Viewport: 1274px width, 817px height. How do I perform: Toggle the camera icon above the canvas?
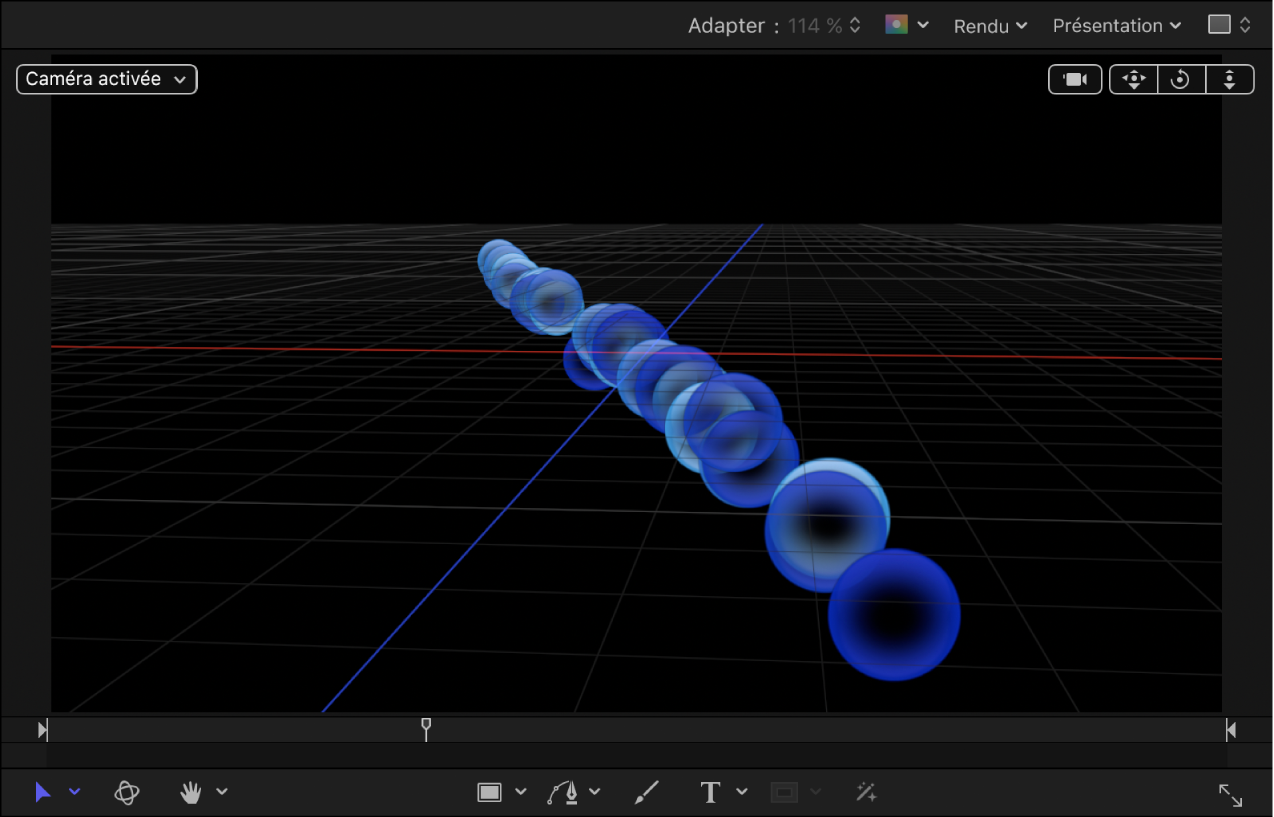tap(1075, 79)
